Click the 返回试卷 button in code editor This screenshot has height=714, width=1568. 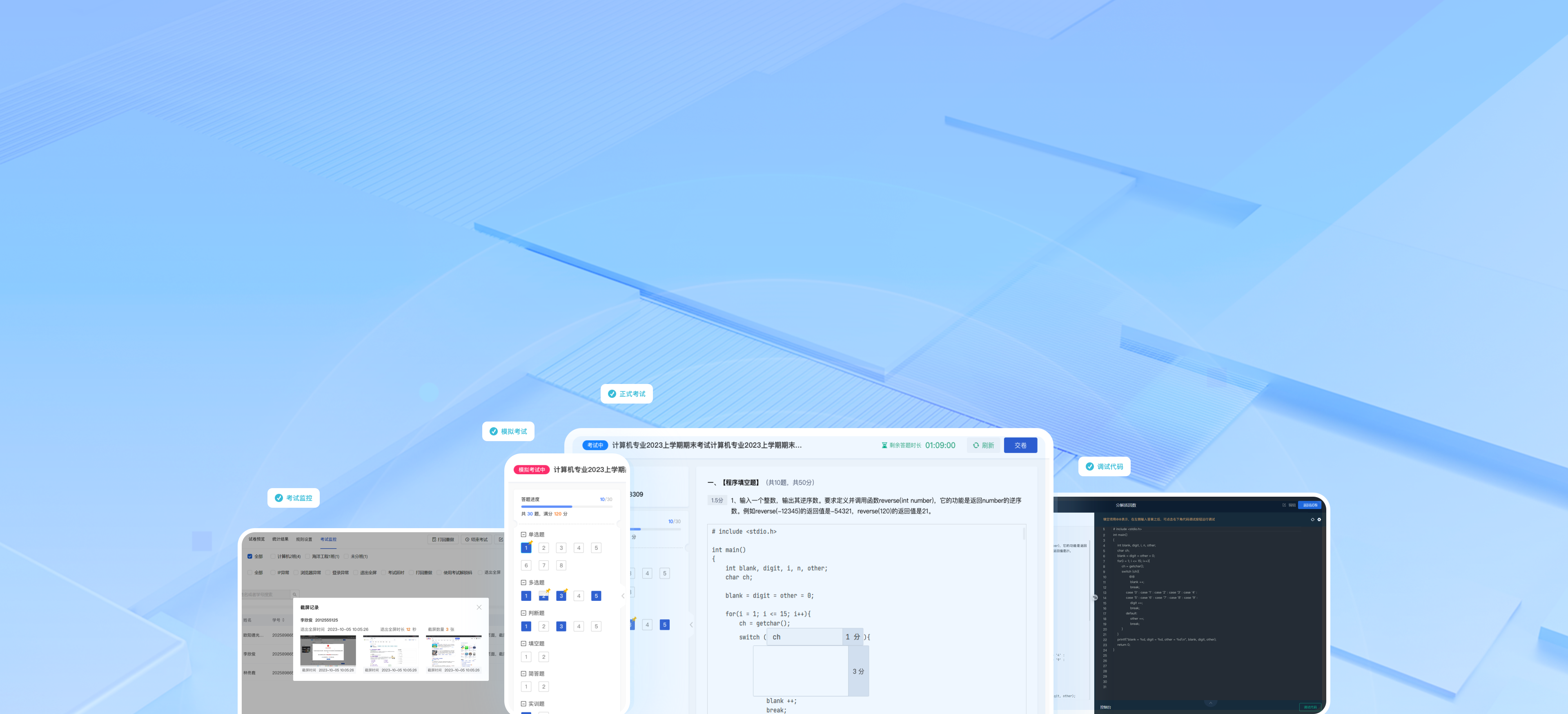[x=1310, y=504]
